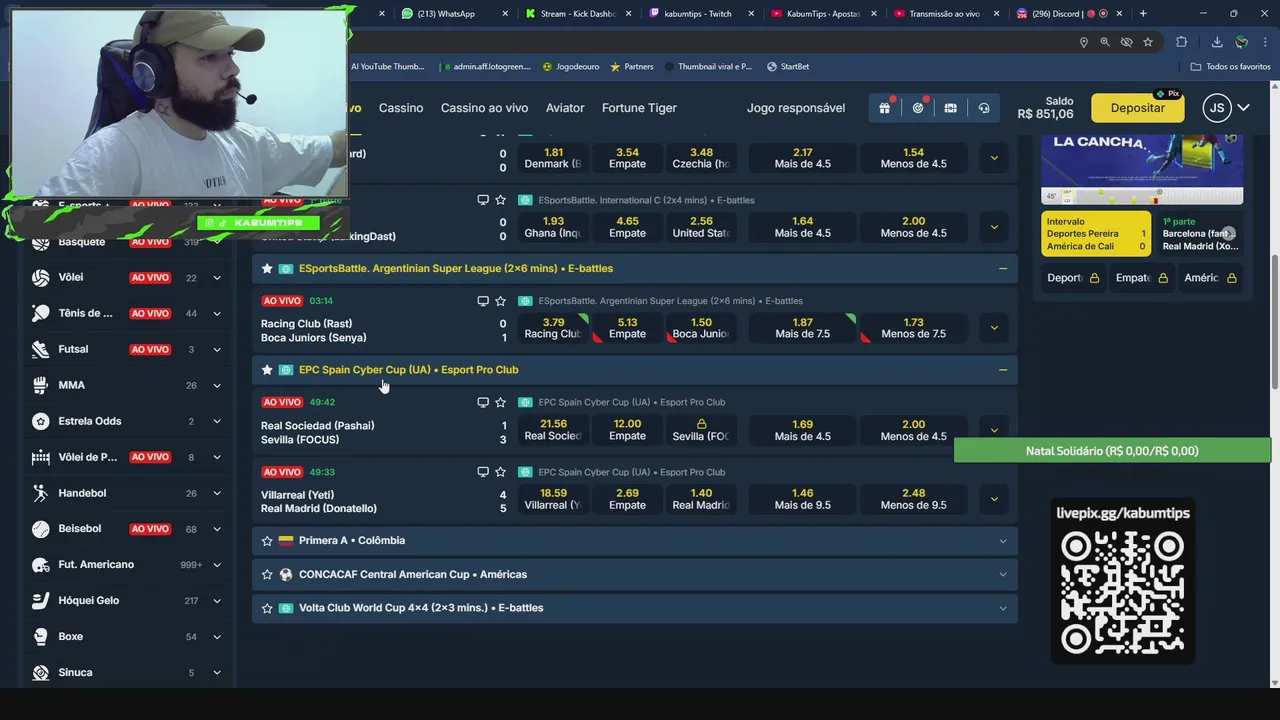Bet 1.40 on Real Madrid

[x=701, y=499]
